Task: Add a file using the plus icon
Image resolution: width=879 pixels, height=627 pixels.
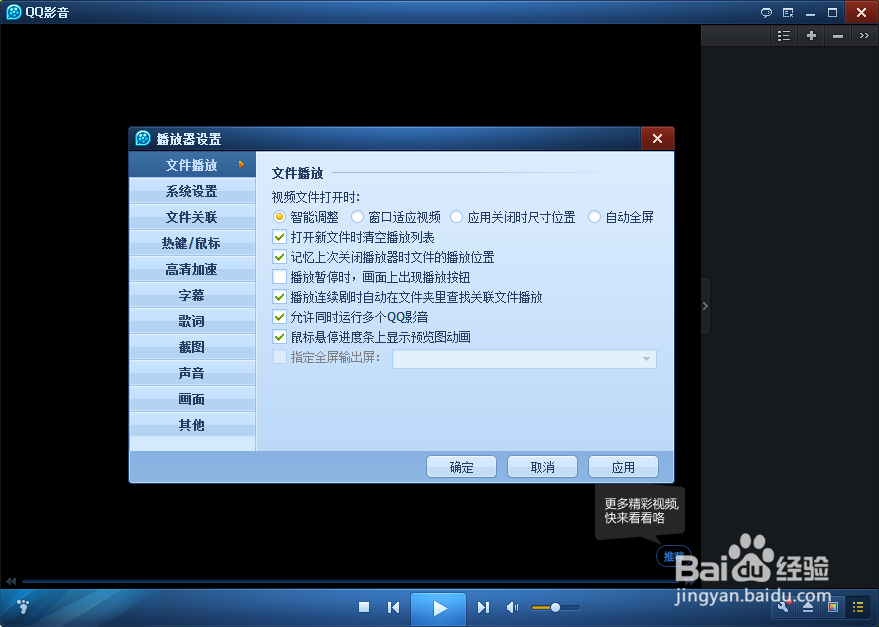Action: pyautogui.click(x=810, y=35)
